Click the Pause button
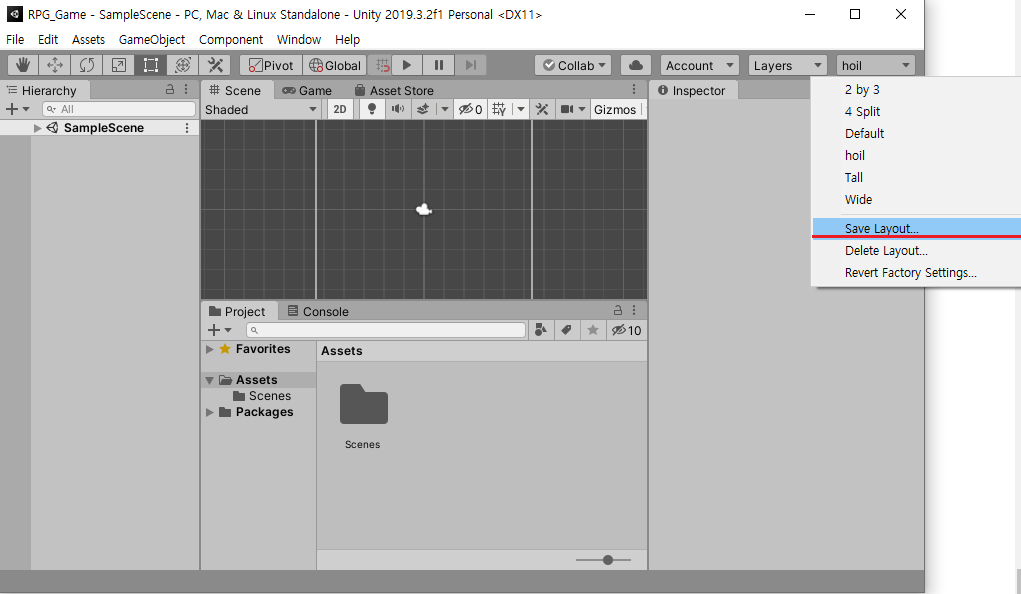This screenshot has height=594, width=1021. (x=439, y=65)
